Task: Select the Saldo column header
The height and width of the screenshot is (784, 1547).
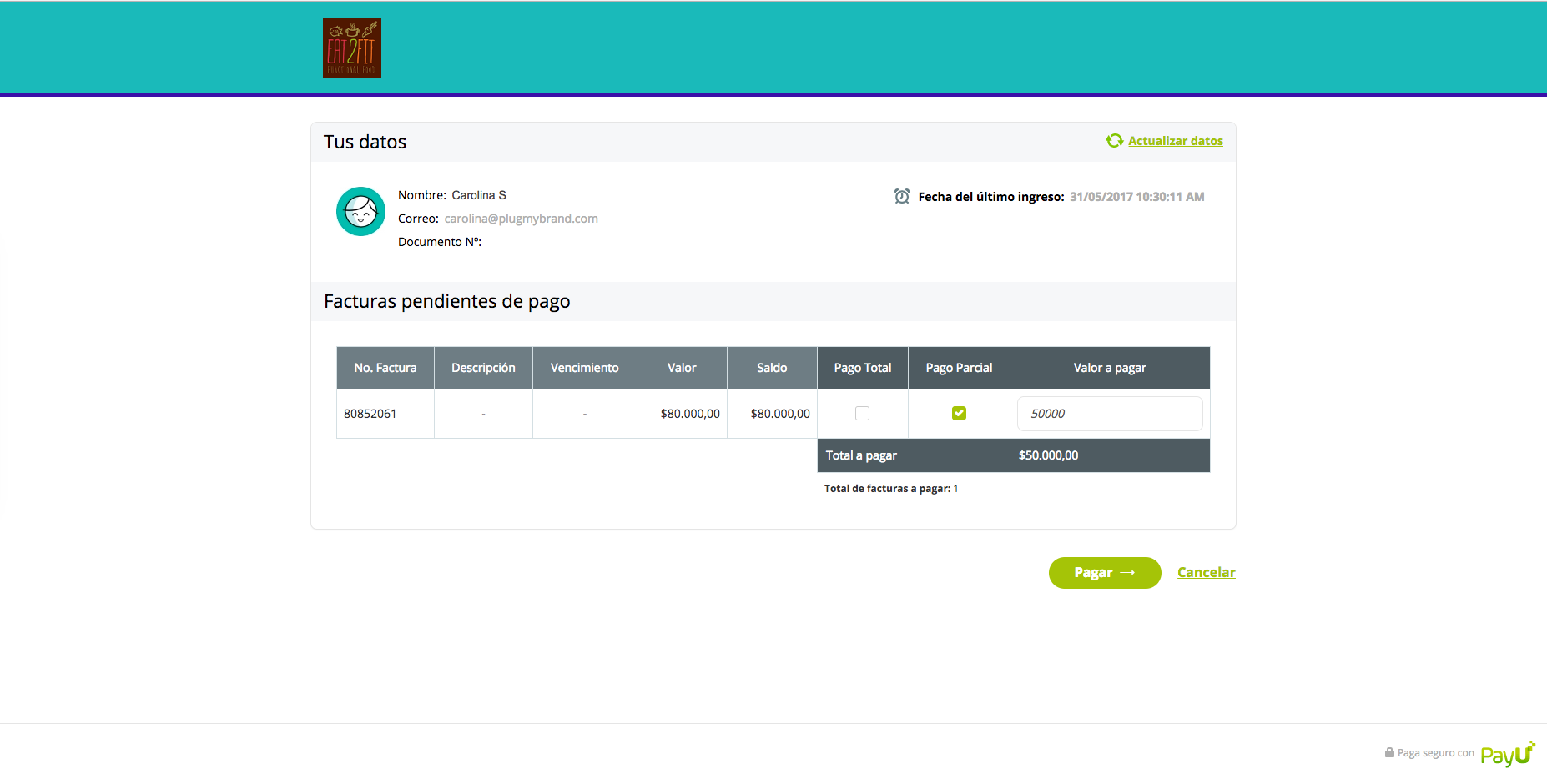Action: click(771, 368)
